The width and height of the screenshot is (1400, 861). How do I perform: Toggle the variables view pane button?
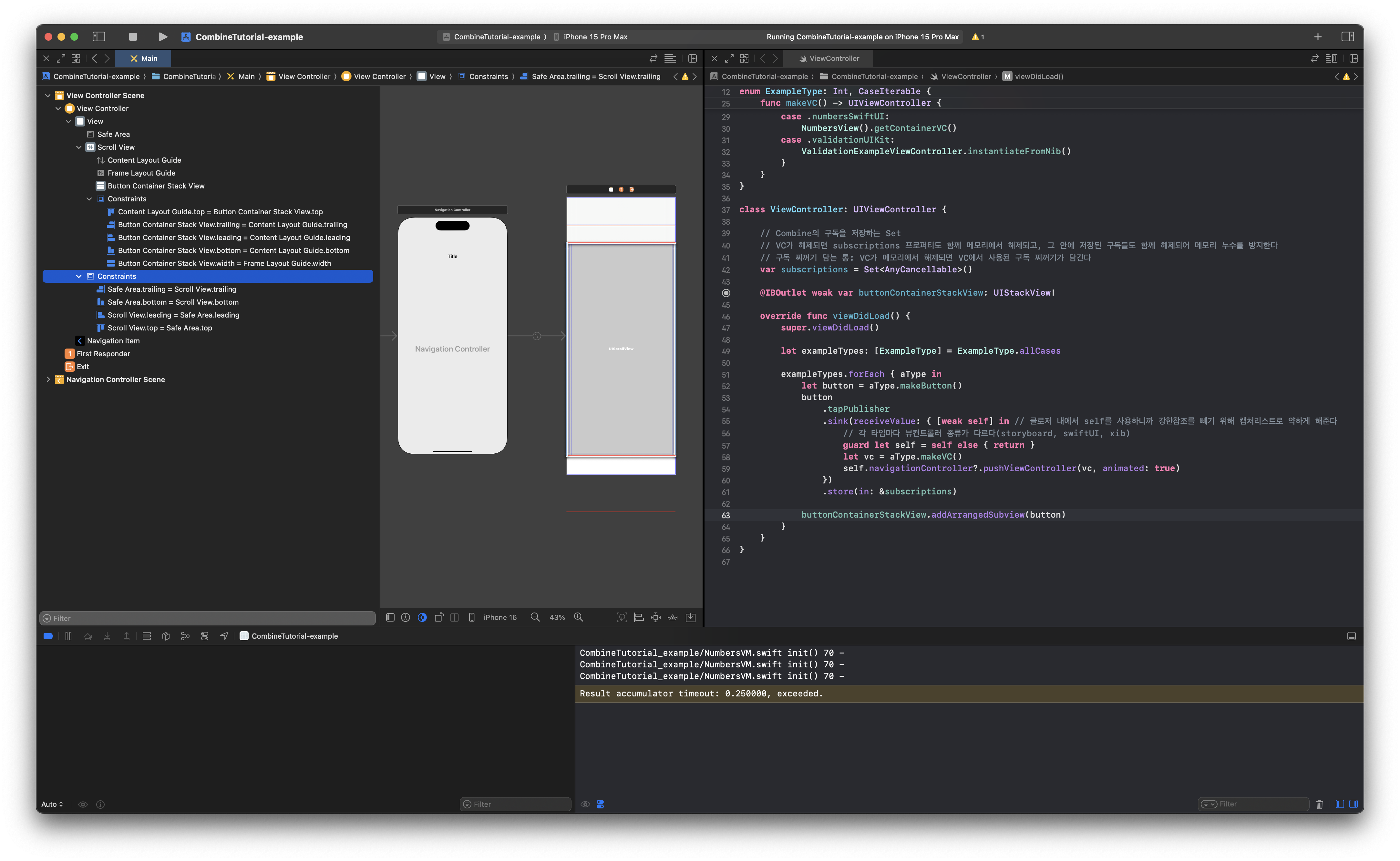(x=1340, y=804)
